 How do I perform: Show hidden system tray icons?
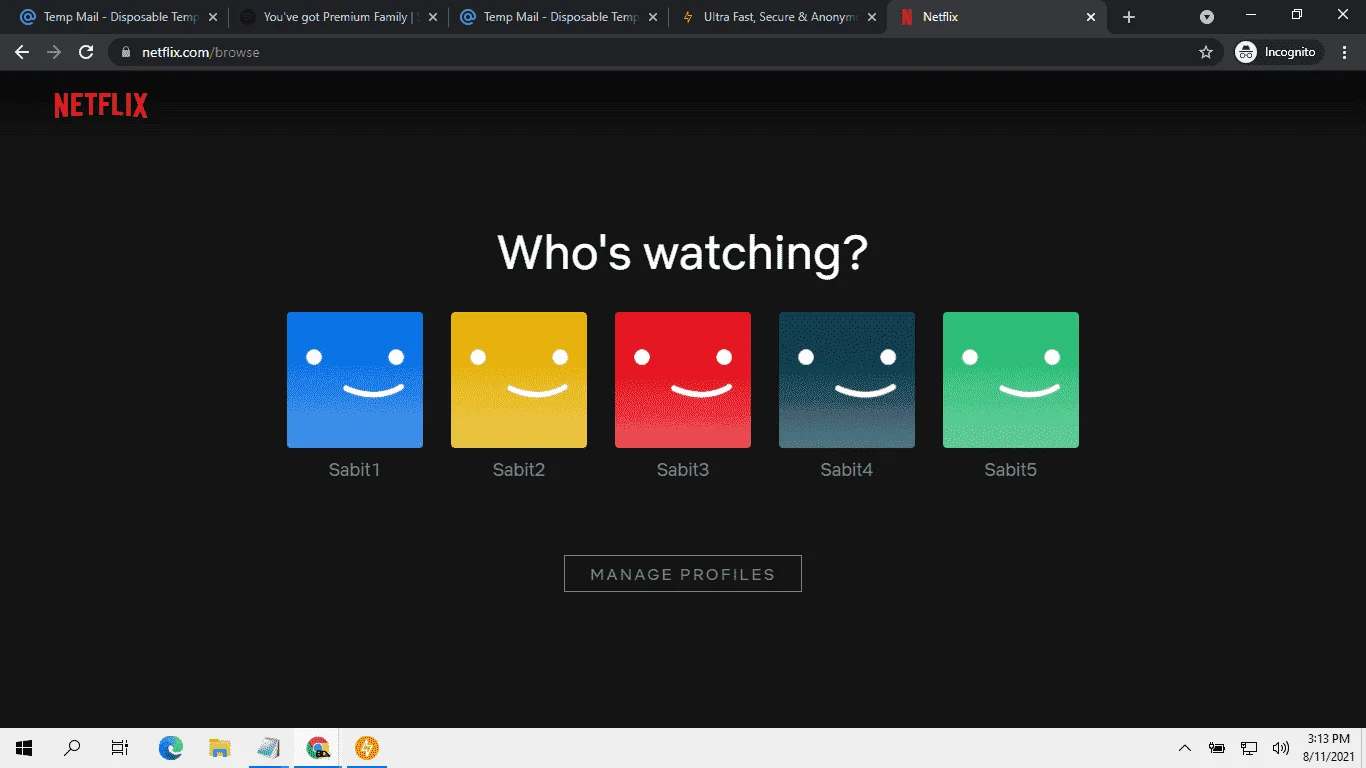1185,748
